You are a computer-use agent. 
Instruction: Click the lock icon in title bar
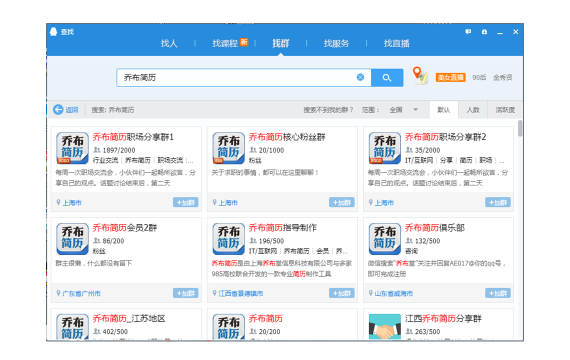tap(484, 32)
